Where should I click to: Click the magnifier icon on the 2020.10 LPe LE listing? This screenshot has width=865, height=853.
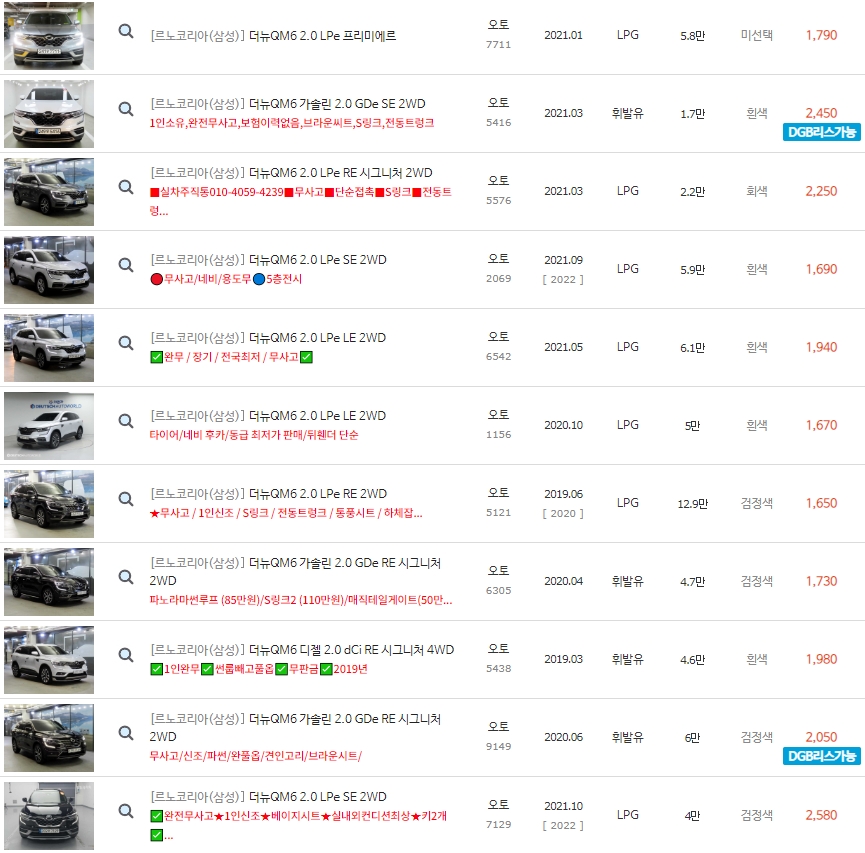(125, 420)
